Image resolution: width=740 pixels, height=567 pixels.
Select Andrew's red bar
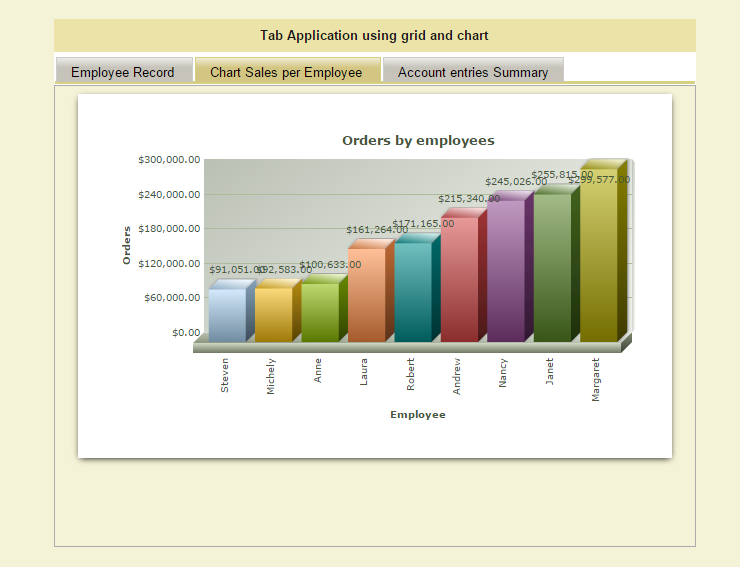(459, 280)
